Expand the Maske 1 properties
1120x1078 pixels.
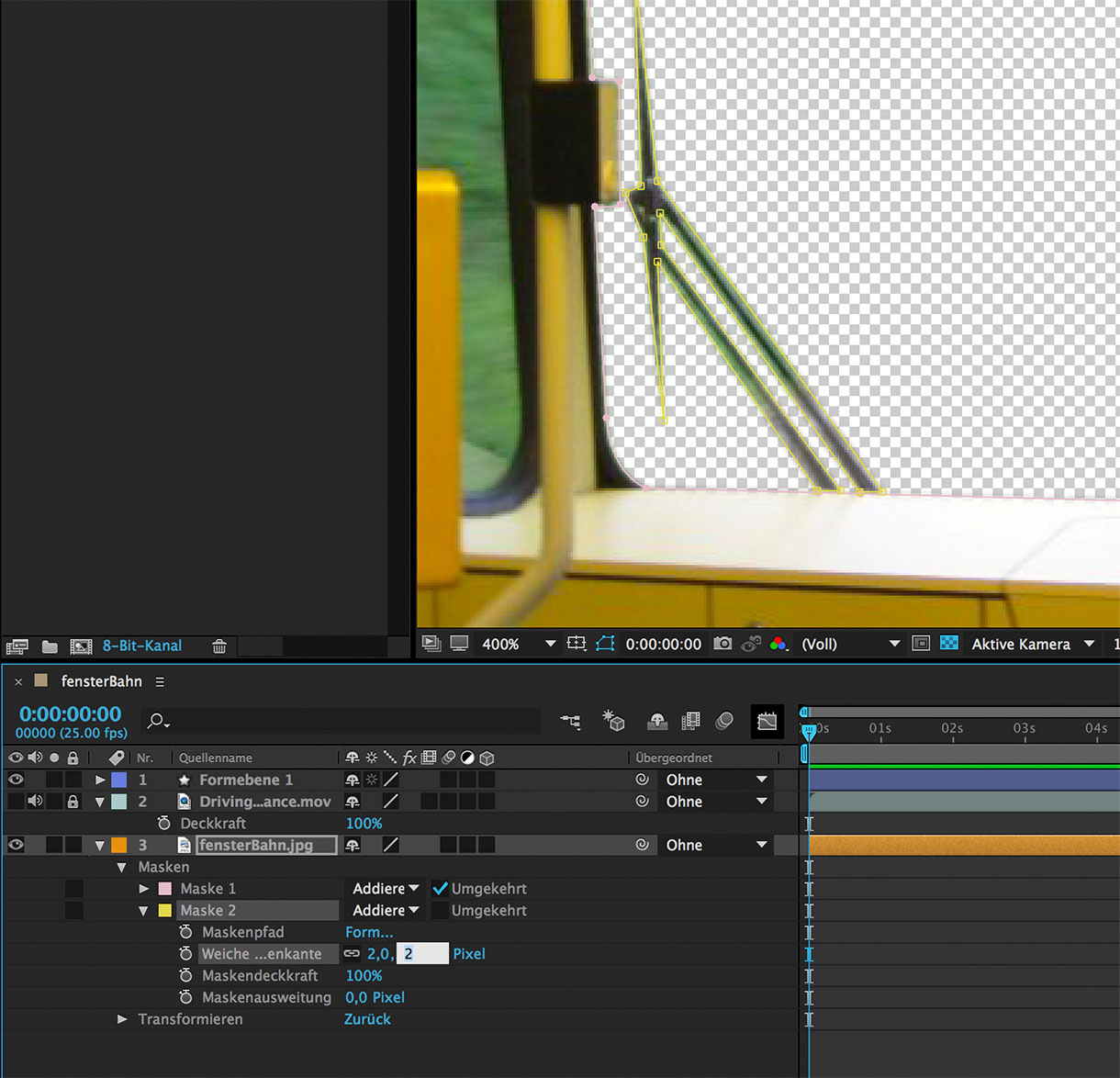click(x=144, y=889)
